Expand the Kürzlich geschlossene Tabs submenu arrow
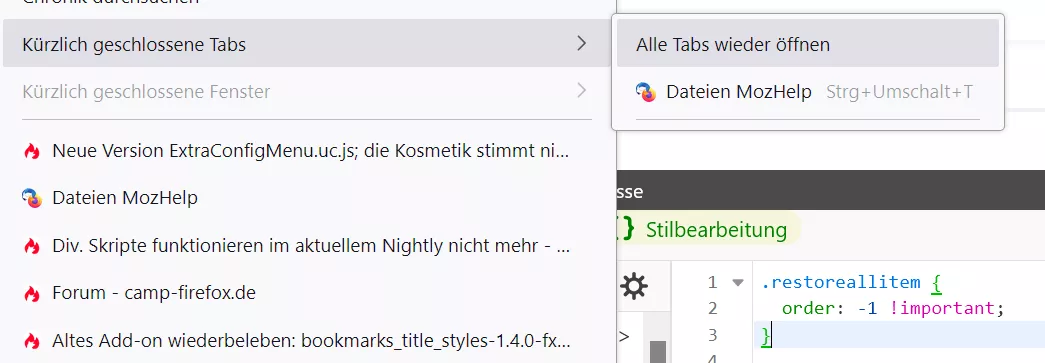This screenshot has height=363, width=1045. click(x=582, y=44)
